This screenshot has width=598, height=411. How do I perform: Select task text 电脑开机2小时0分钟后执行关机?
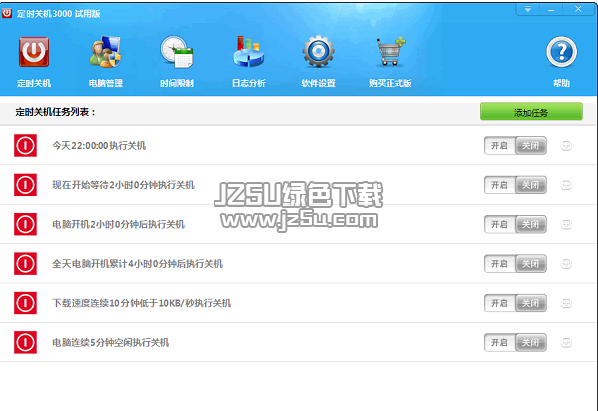119,224
